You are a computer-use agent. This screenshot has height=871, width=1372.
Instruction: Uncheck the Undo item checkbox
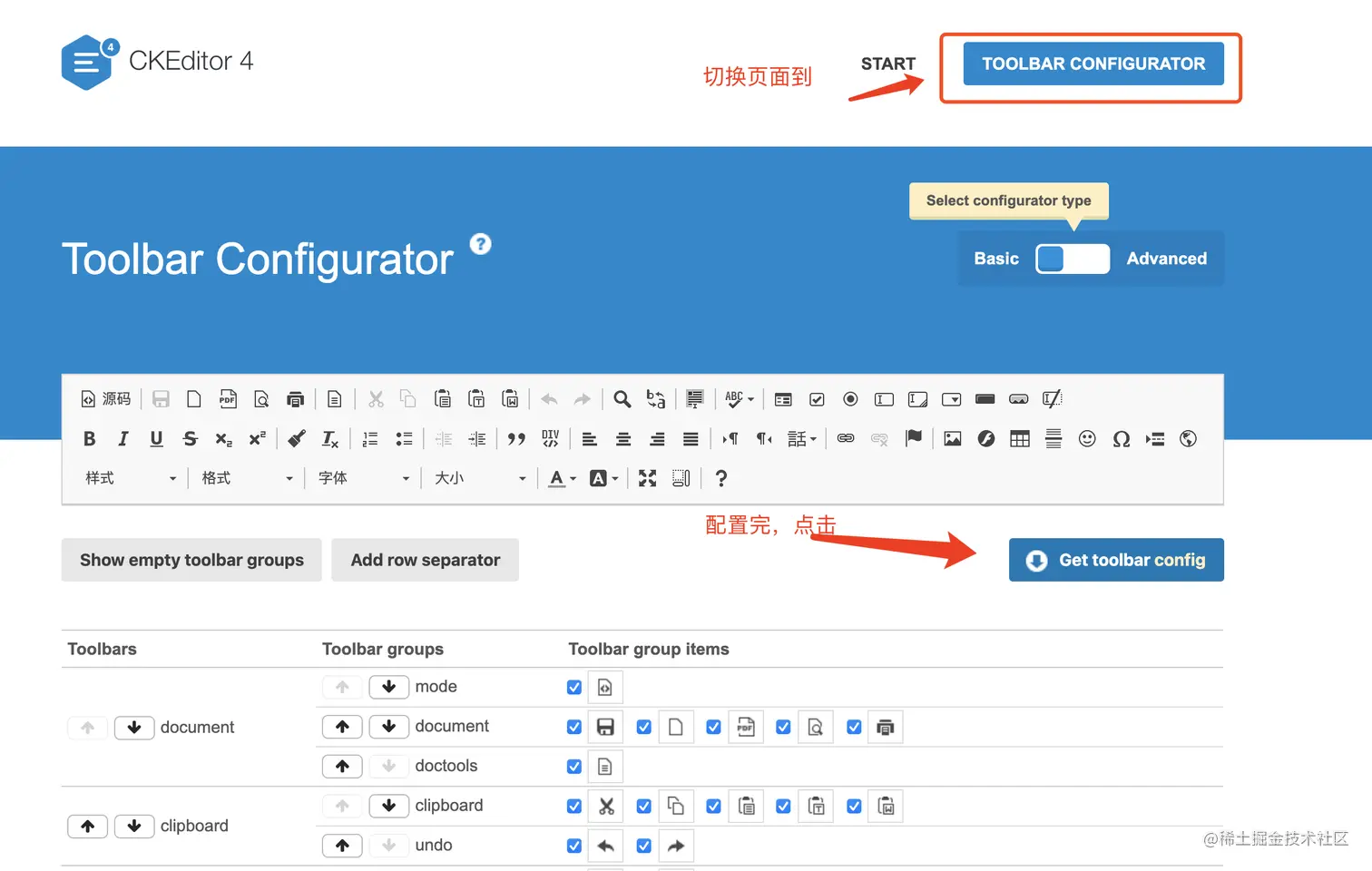click(x=574, y=846)
